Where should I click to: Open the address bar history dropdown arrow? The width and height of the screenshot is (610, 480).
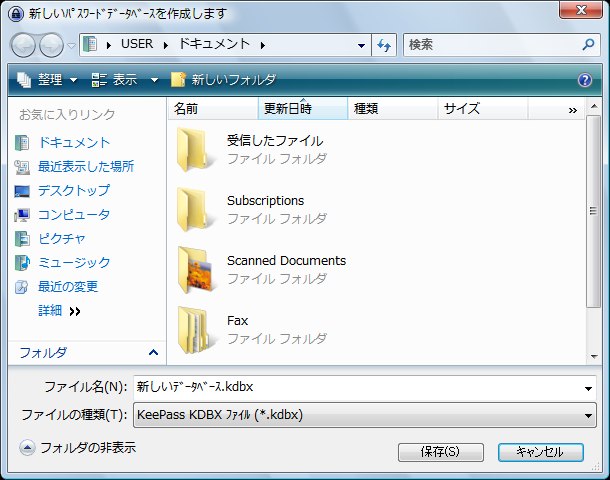pyautogui.click(x=361, y=46)
